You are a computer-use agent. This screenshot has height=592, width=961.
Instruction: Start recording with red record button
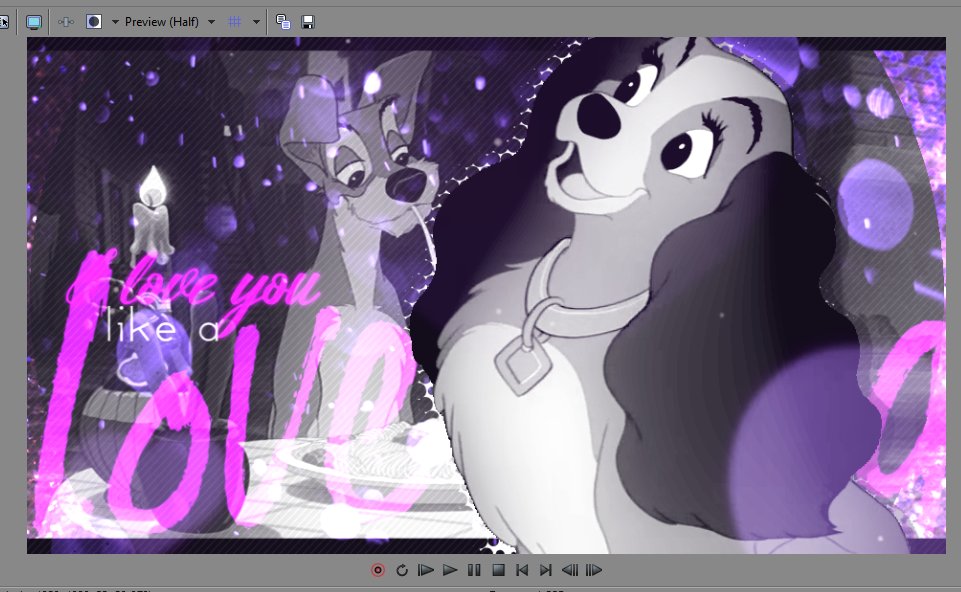(378, 570)
